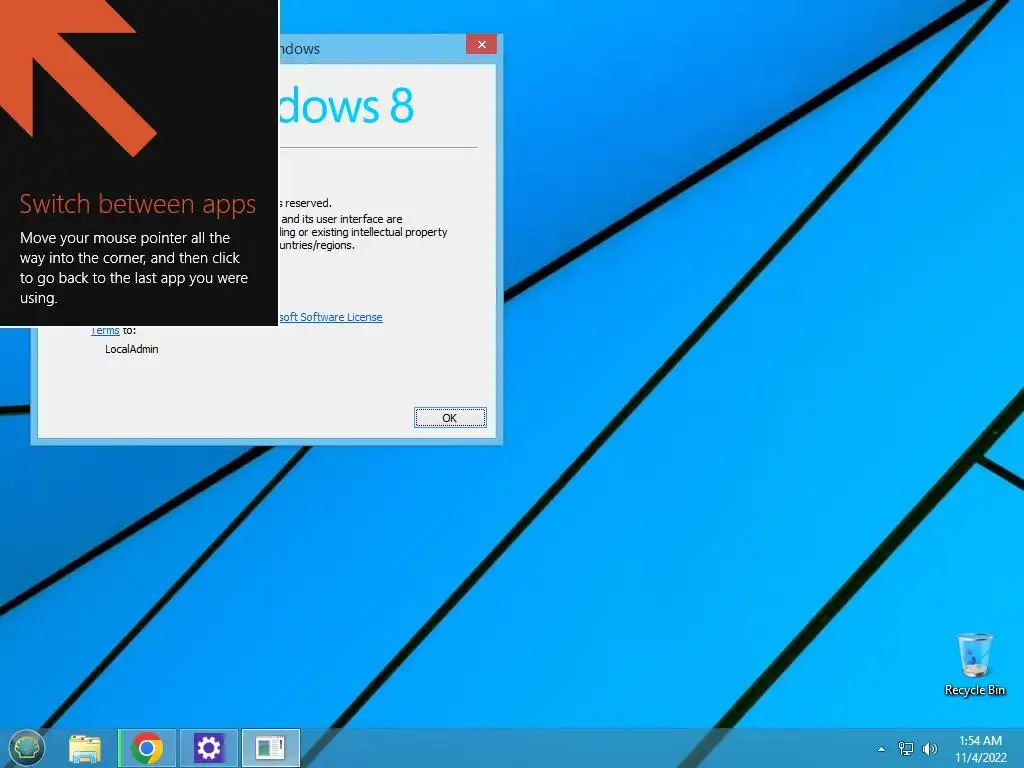Open the Terms link above LocalAdmin

point(105,330)
